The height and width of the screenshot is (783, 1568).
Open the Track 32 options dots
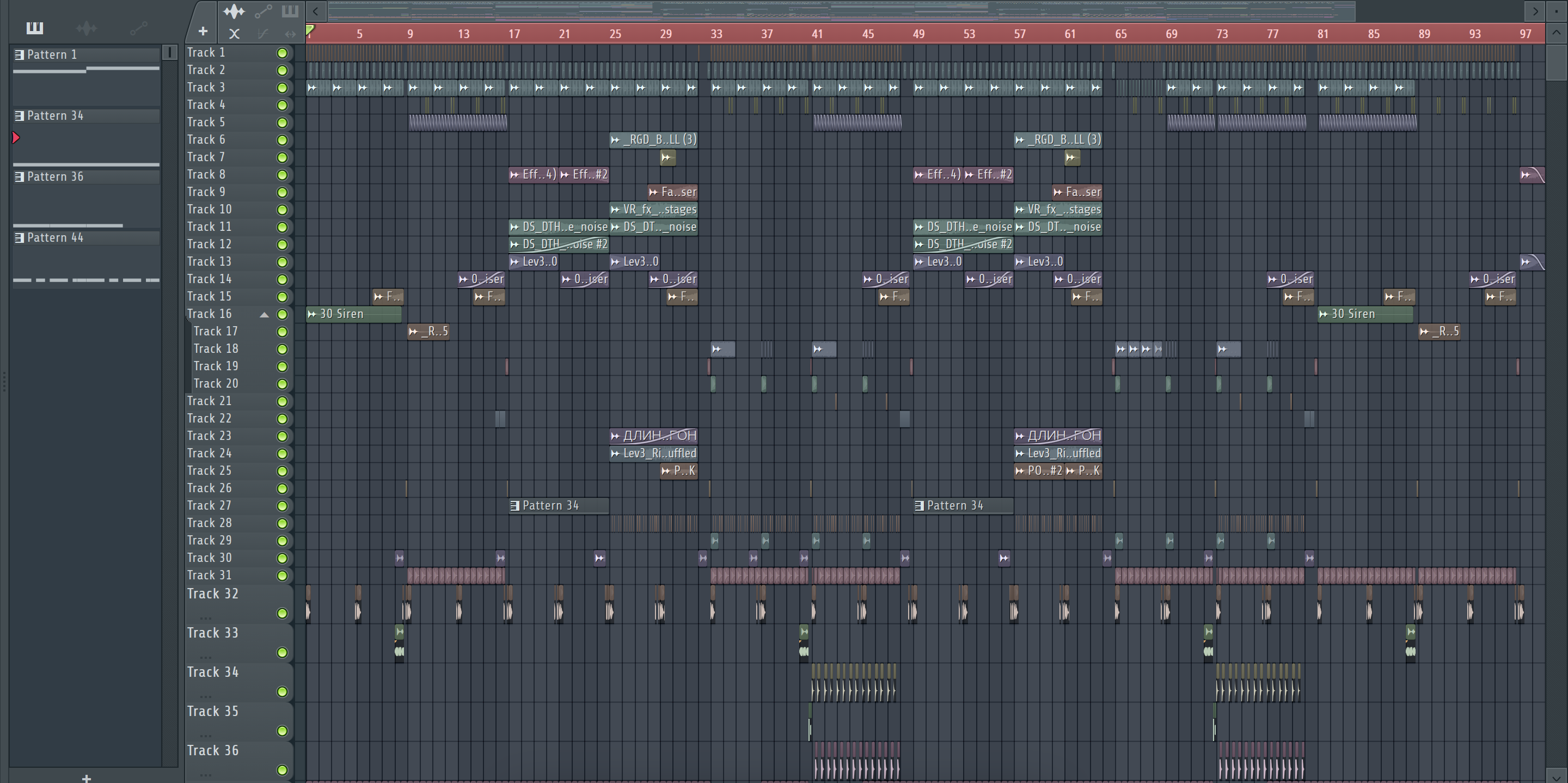(x=206, y=618)
